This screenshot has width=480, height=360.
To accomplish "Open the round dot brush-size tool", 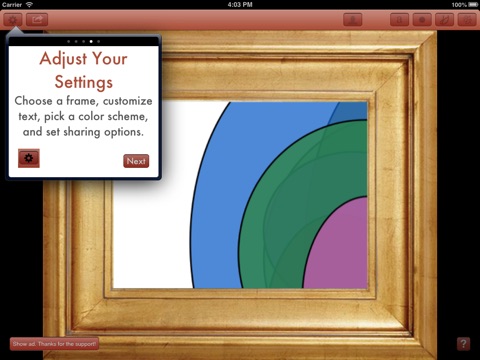I will [422, 20].
